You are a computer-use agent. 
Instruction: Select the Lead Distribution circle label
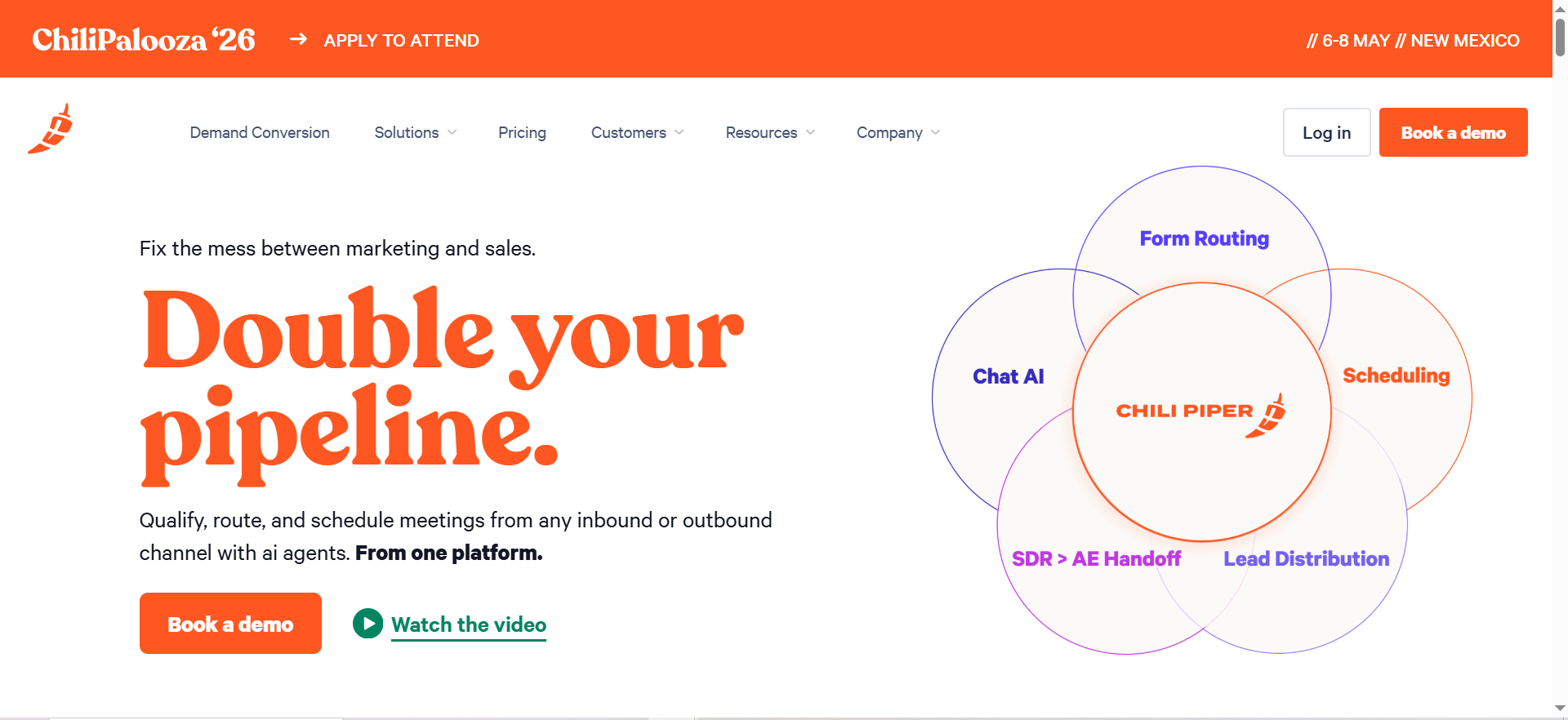[x=1306, y=558]
